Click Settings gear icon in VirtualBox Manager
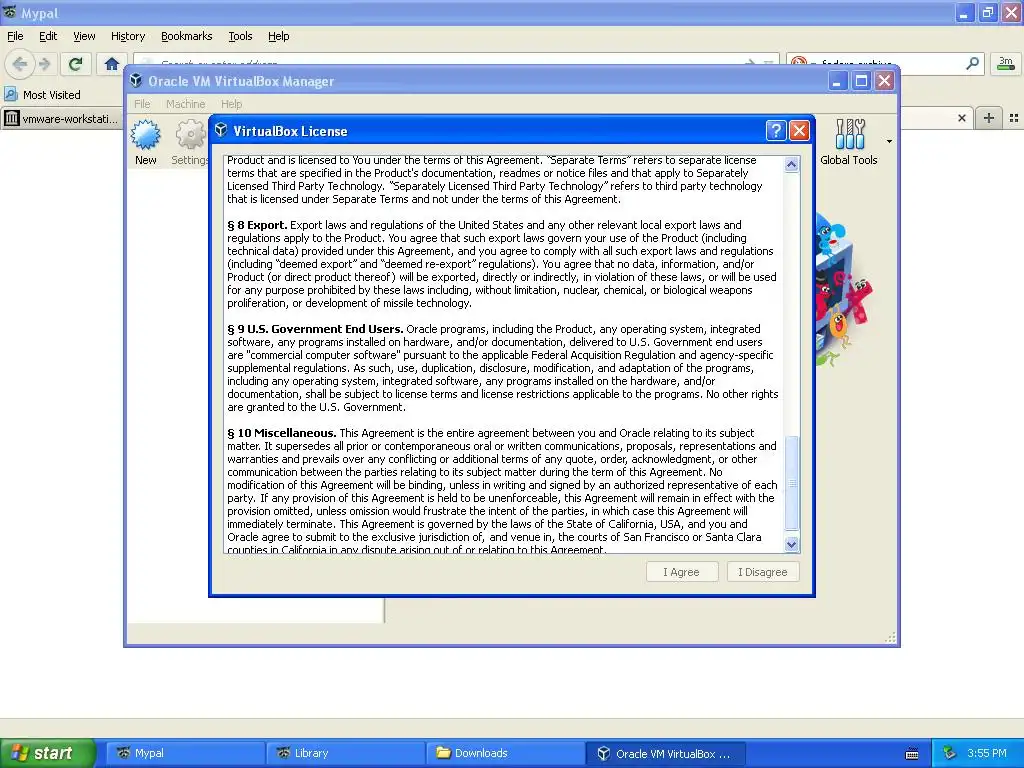 click(x=190, y=142)
